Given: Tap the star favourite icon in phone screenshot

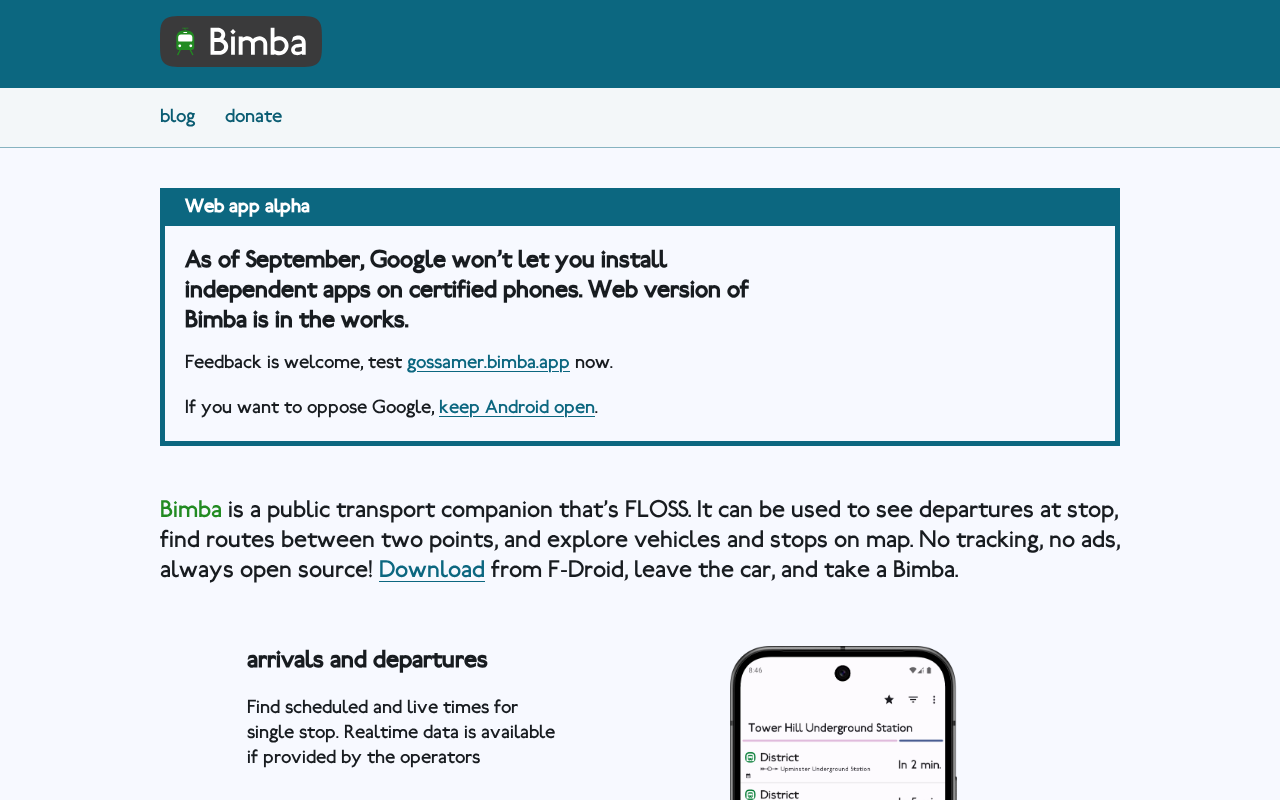Looking at the screenshot, I should click(889, 700).
